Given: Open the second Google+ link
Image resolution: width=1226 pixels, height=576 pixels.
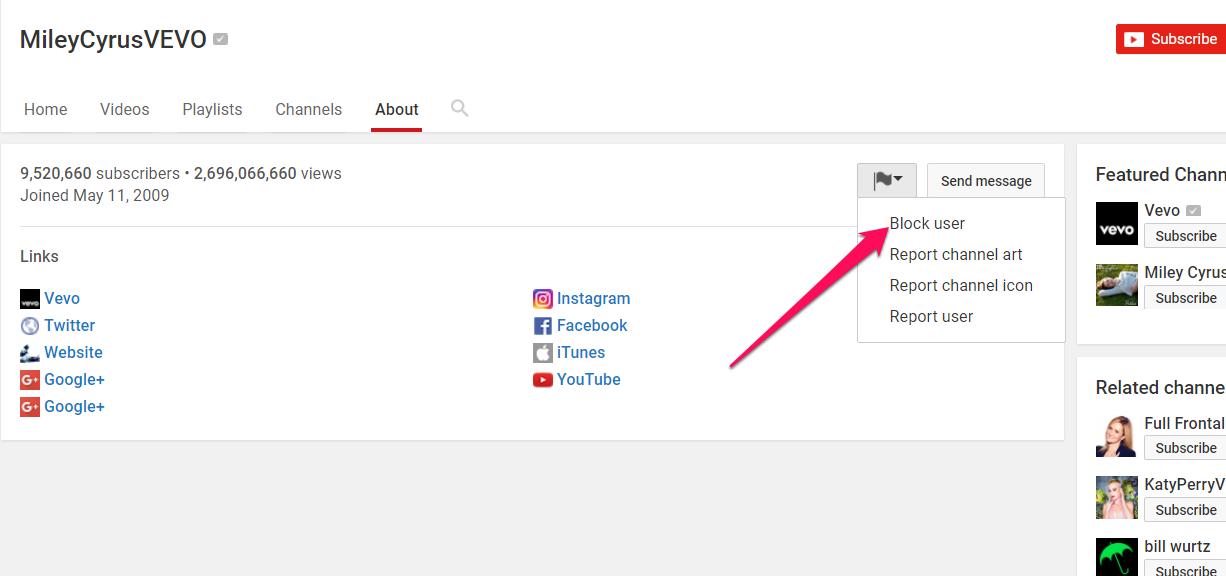Looking at the screenshot, I should click(74, 406).
